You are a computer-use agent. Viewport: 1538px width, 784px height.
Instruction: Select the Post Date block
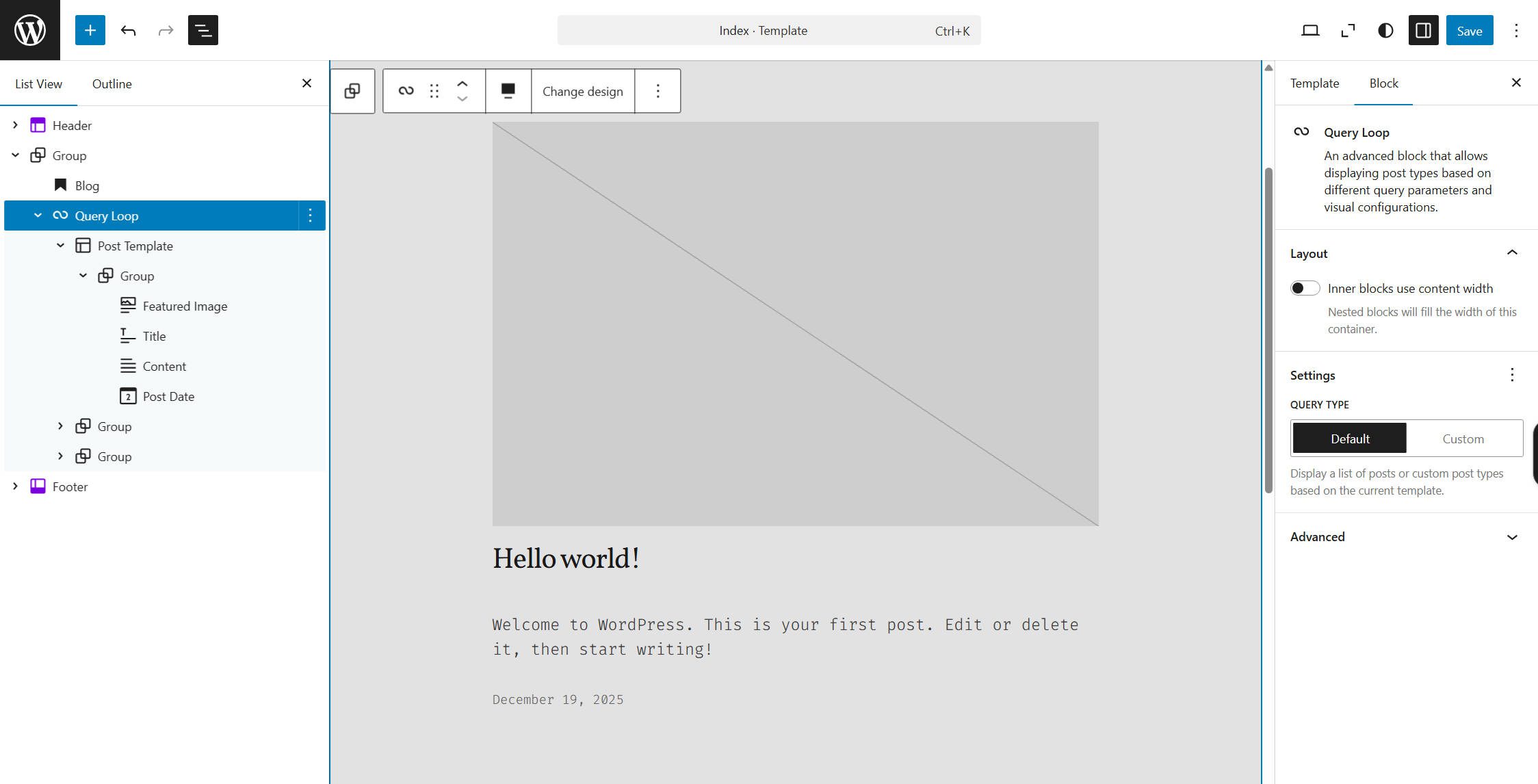(x=168, y=396)
